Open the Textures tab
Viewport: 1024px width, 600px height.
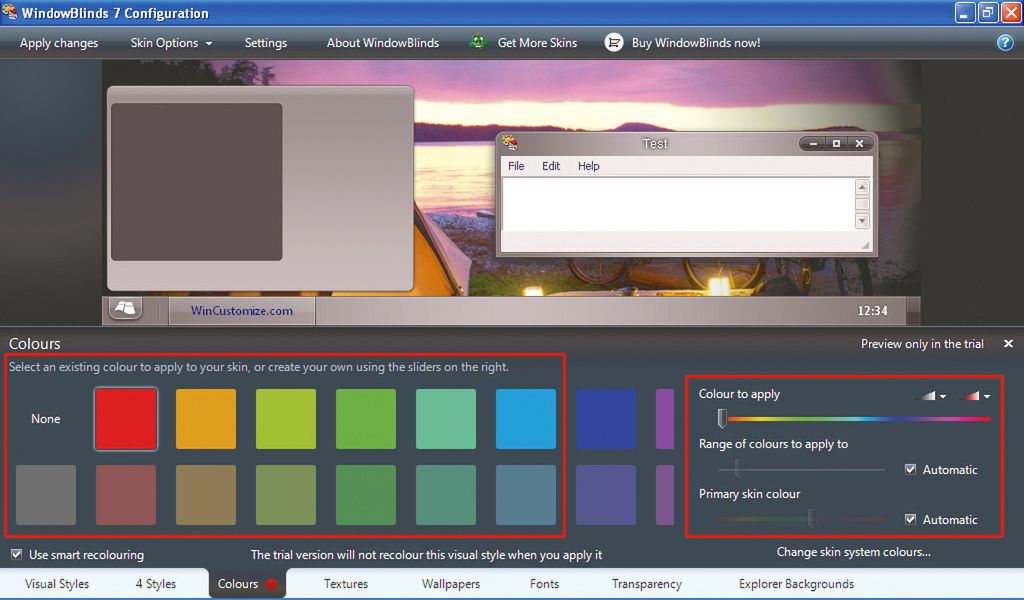point(345,584)
